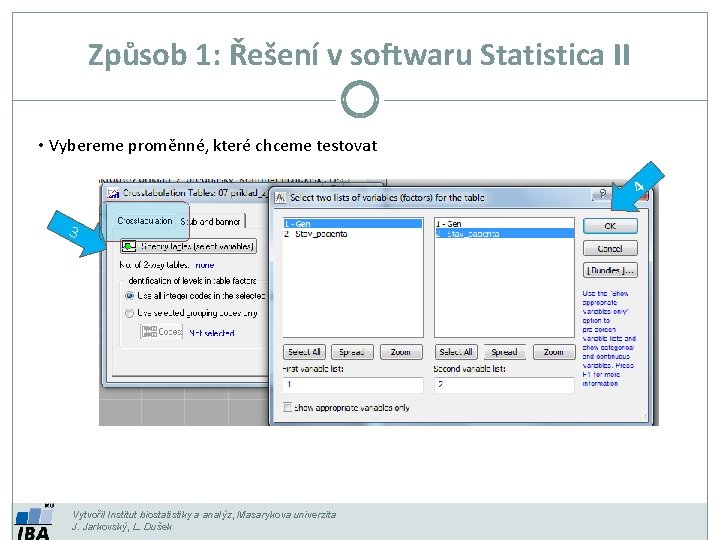The height and width of the screenshot is (540, 720).
Task: Click Spread under first list
Action: (x=352, y=352)
